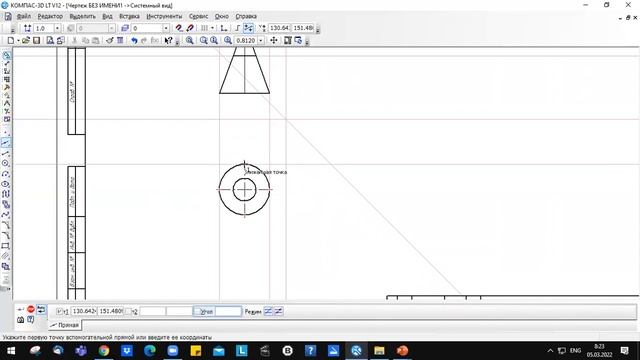Image resolution: width=640 pixels, height=360 pixels.
Task: Save drawing with the floppy disk icon
Action: click(36, 40)
